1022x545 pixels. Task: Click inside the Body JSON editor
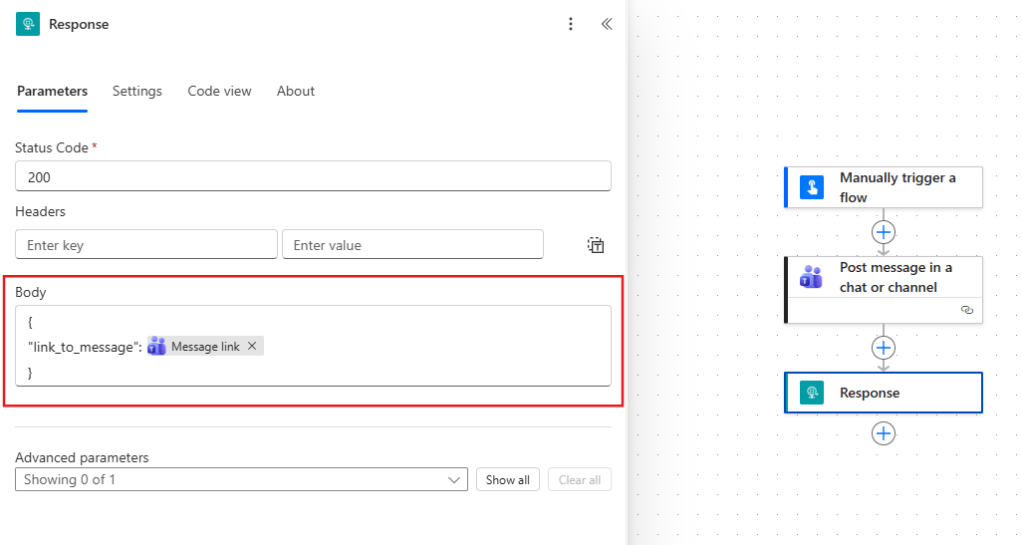click(x=313, y=346)
